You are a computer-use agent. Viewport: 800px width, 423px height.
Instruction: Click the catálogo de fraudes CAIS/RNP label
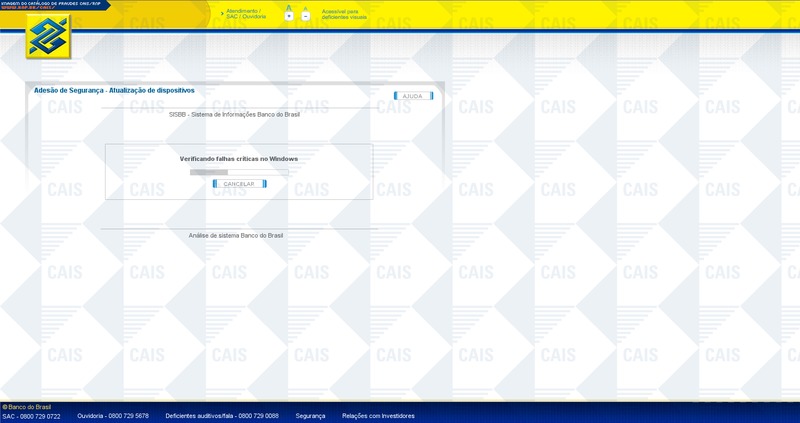tap(50, 3)
